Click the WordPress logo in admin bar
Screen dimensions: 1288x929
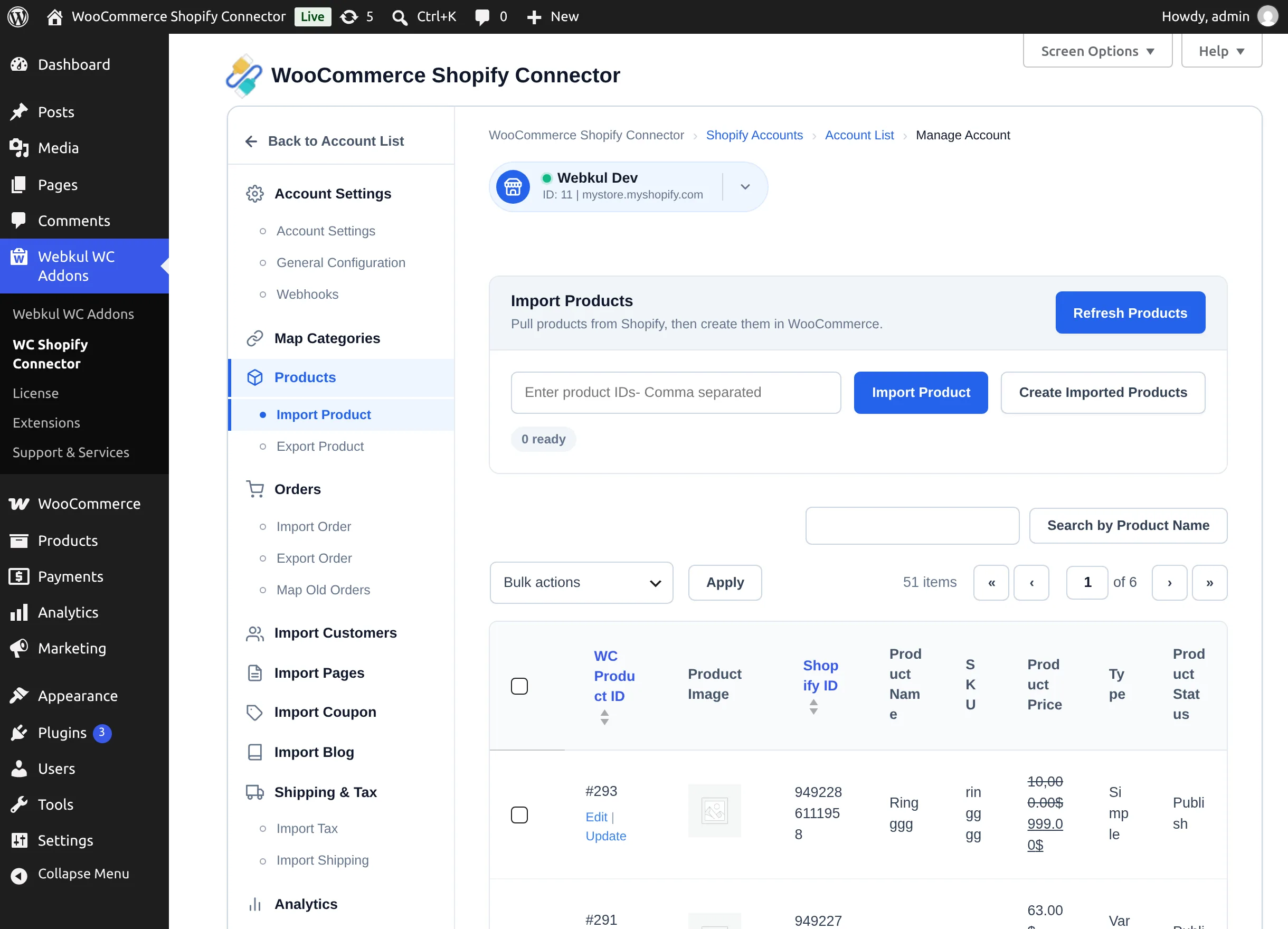[18, 16]
